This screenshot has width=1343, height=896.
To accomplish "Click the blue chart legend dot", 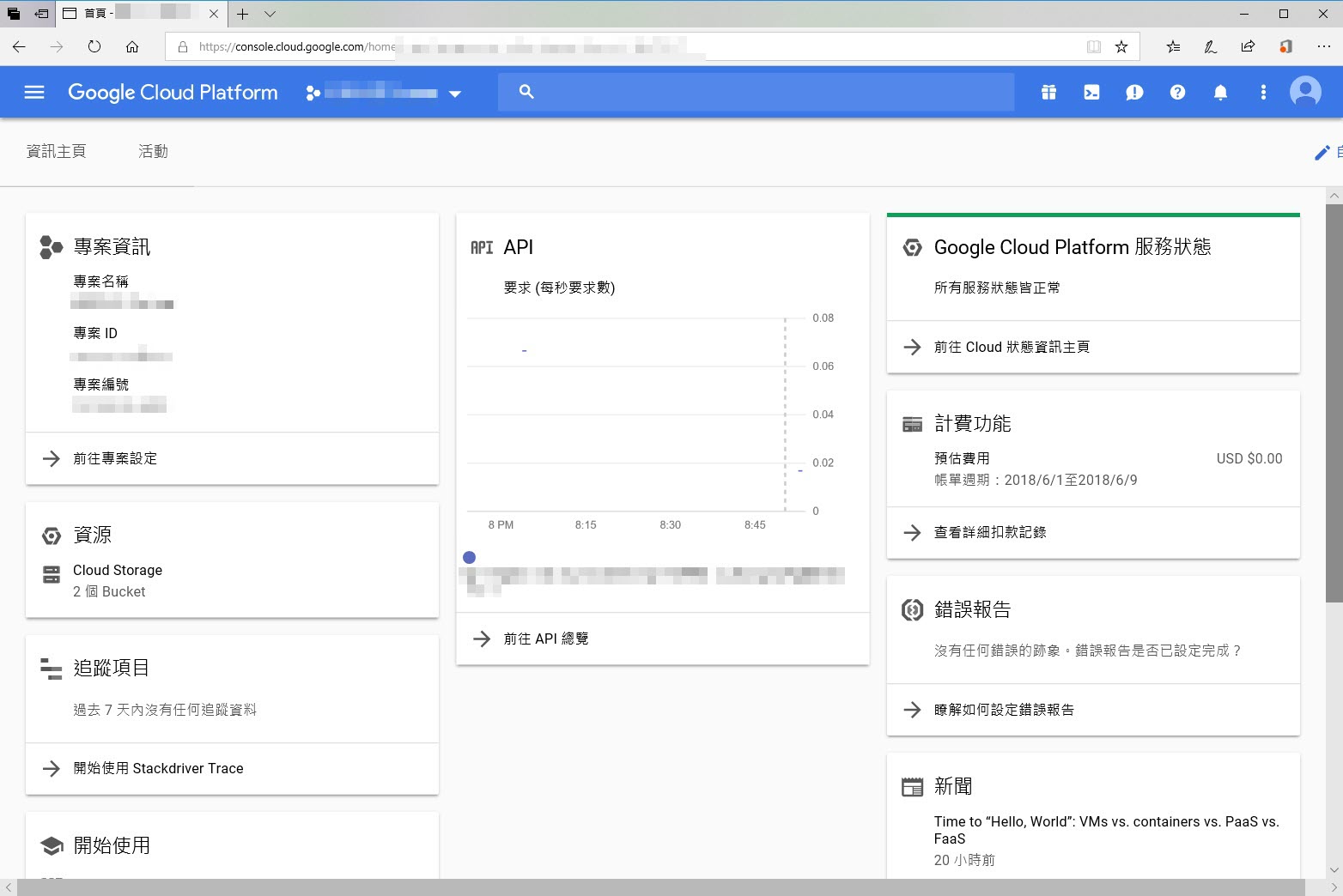I will [469, 557].
